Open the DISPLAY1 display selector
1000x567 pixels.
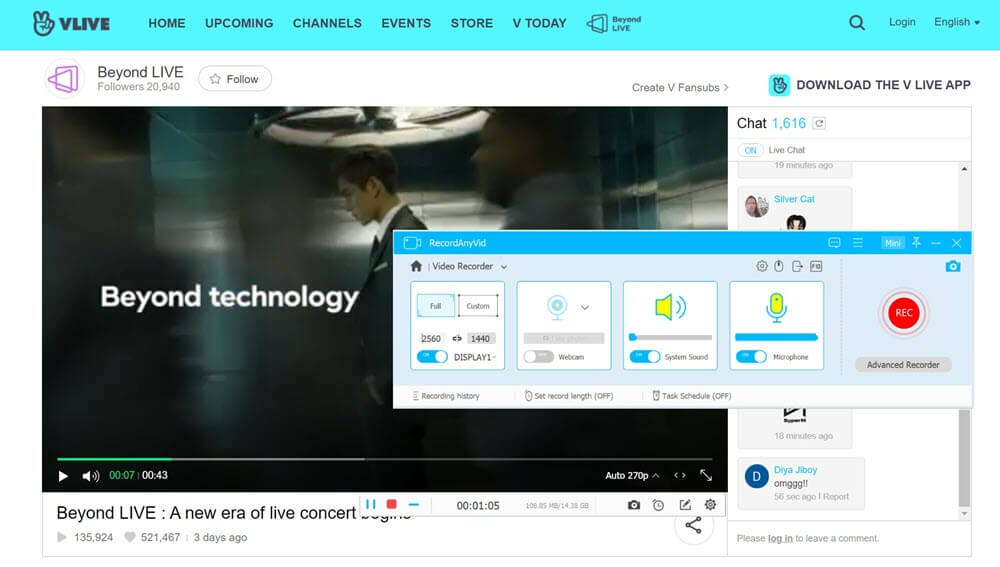coord(474,357)
